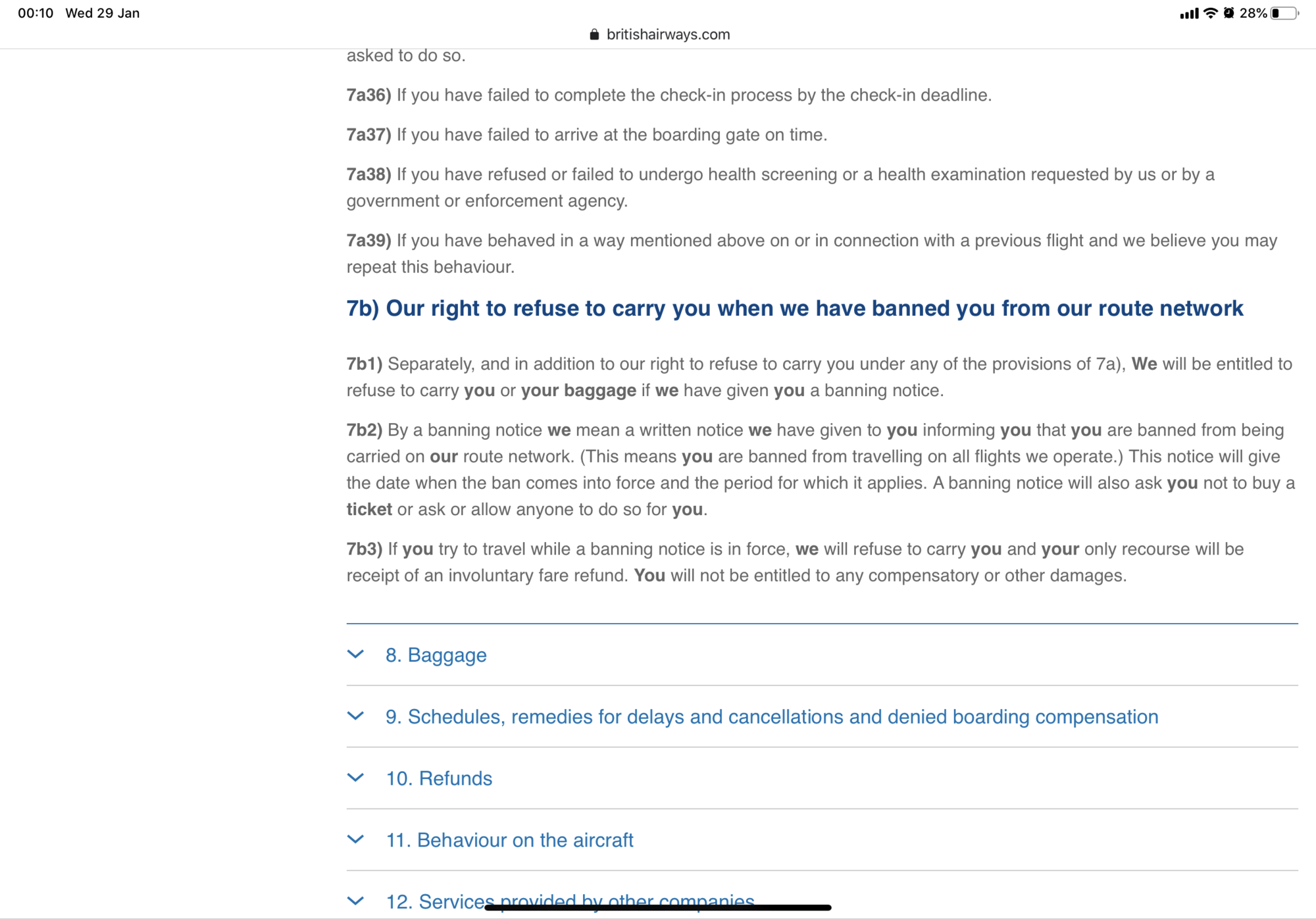
Task: Tap the 7b) Our right to refuse heading
Action: tap(795, 309)
